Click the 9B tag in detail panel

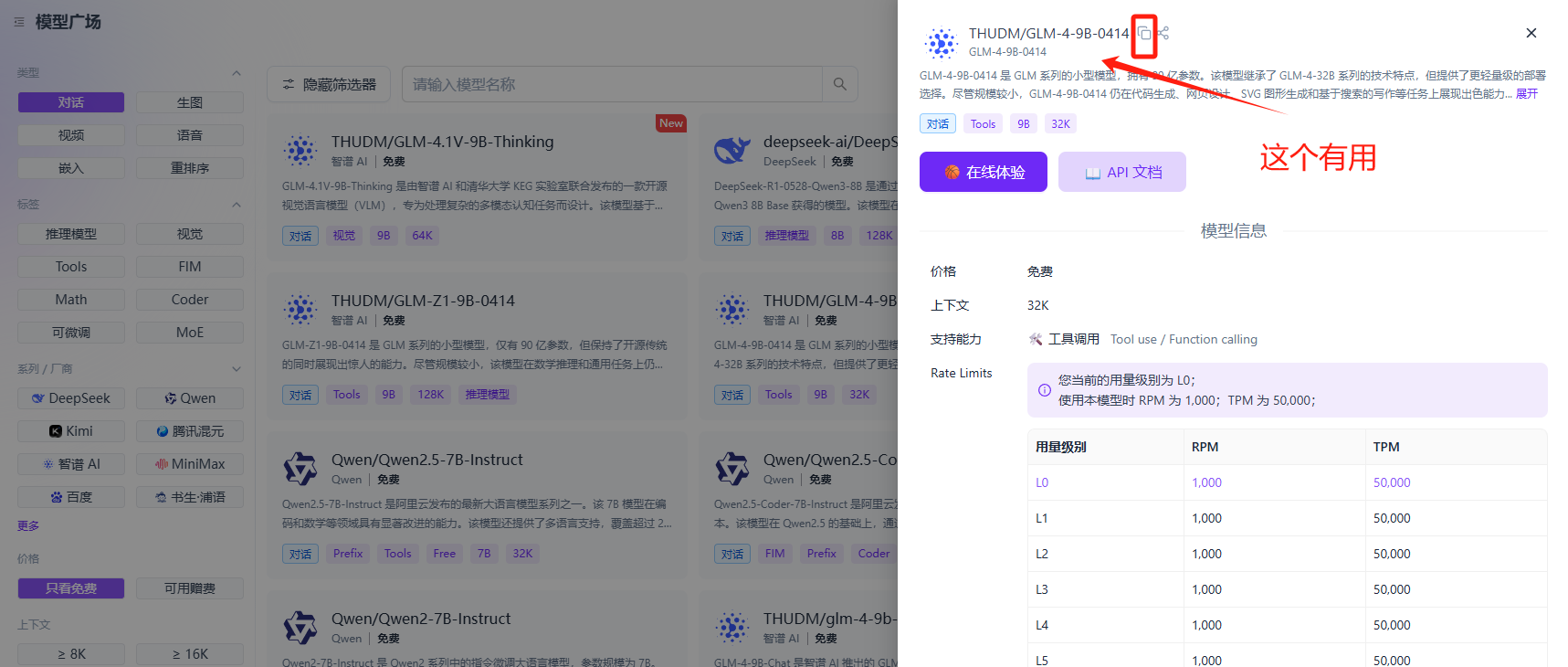[x=1024, y=124]
